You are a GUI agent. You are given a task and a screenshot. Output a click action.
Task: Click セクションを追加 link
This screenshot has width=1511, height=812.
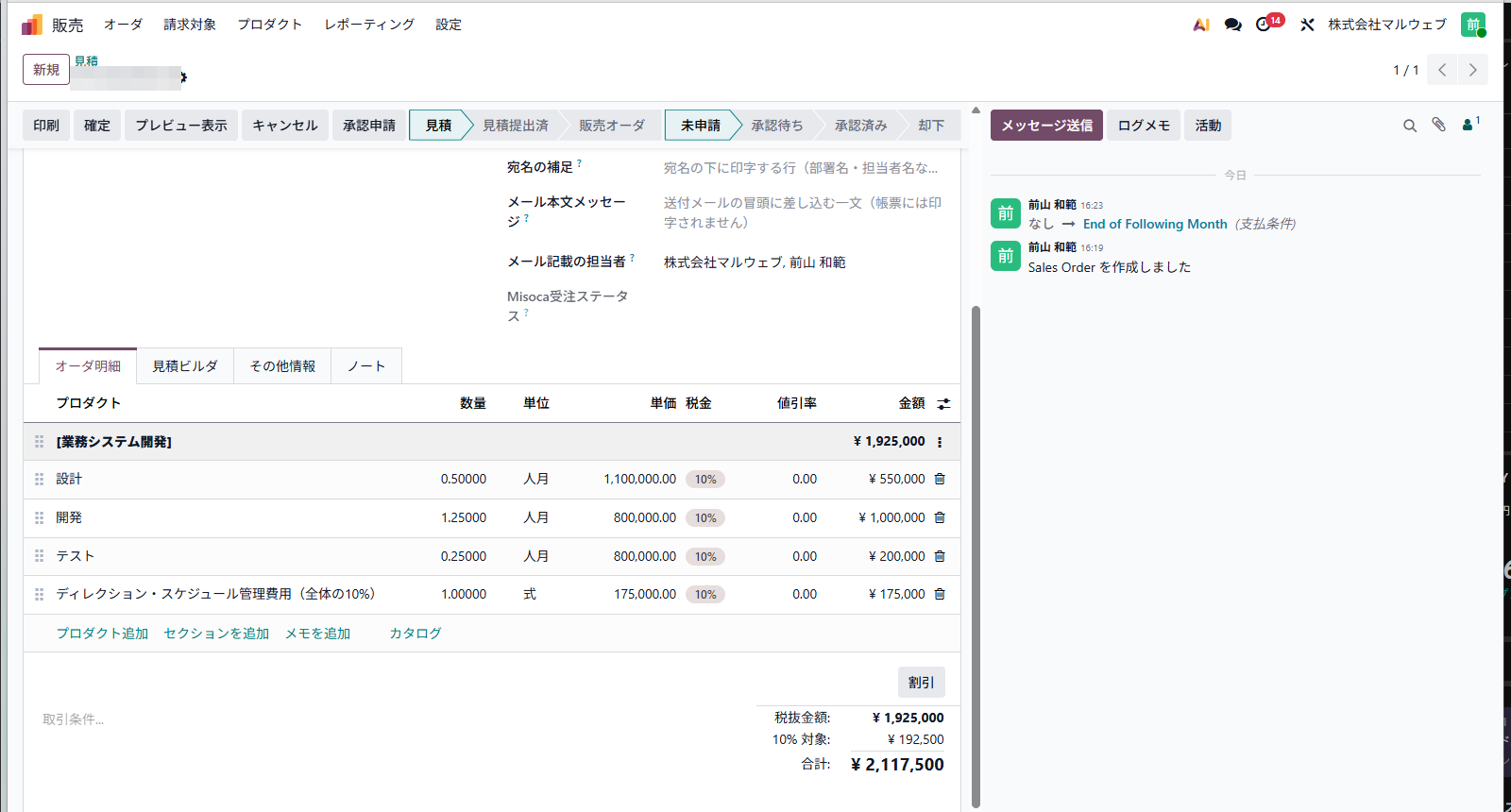(216, 634)
